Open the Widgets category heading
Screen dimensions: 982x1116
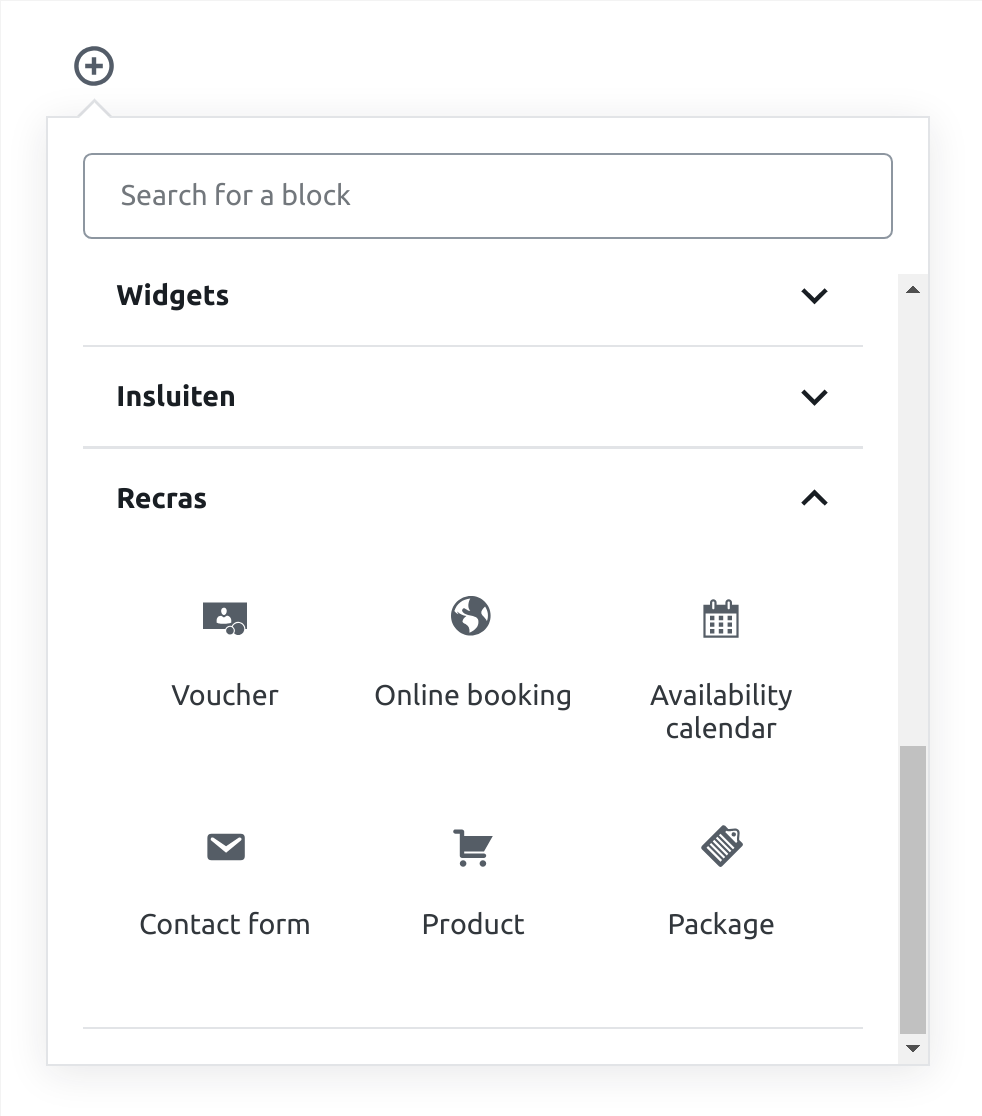point(173,295)
